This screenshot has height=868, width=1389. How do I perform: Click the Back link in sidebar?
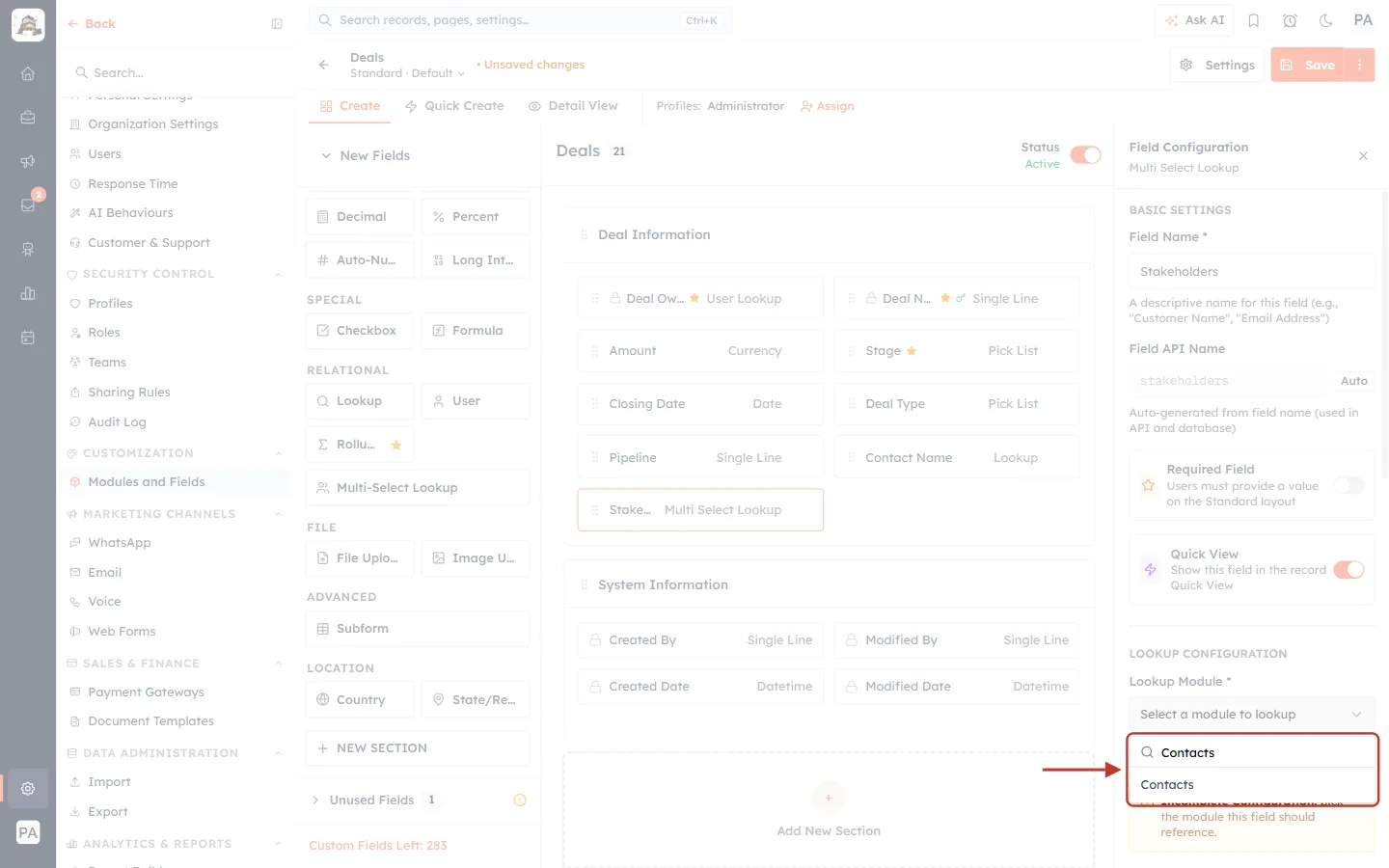(92, 24)
